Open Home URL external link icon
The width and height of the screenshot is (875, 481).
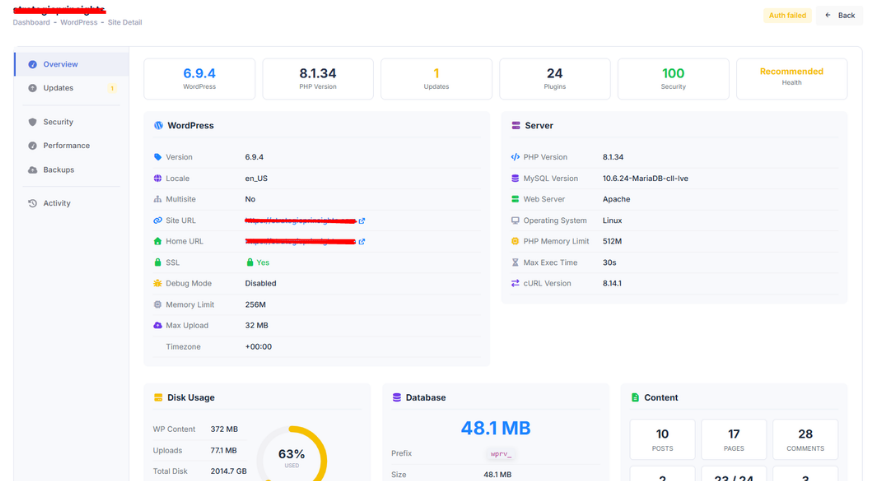(362, 242)
